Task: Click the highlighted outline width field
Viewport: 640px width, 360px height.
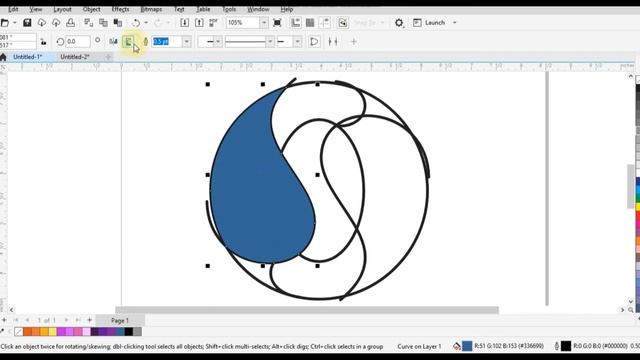Action: [x=167, y=42]
